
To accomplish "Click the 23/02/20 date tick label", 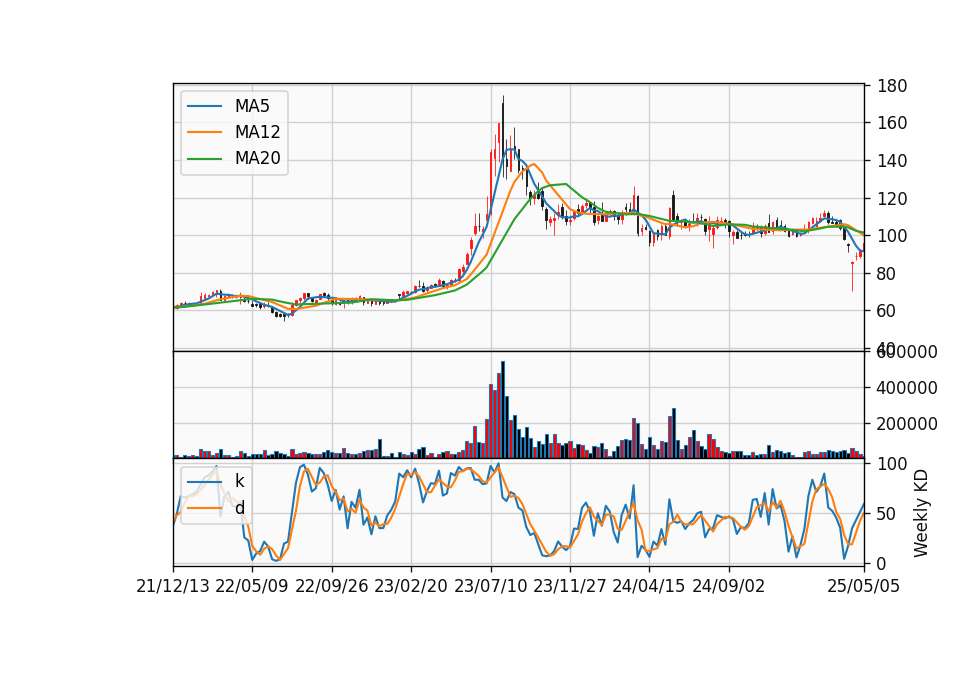I will (x=411, y=586).
